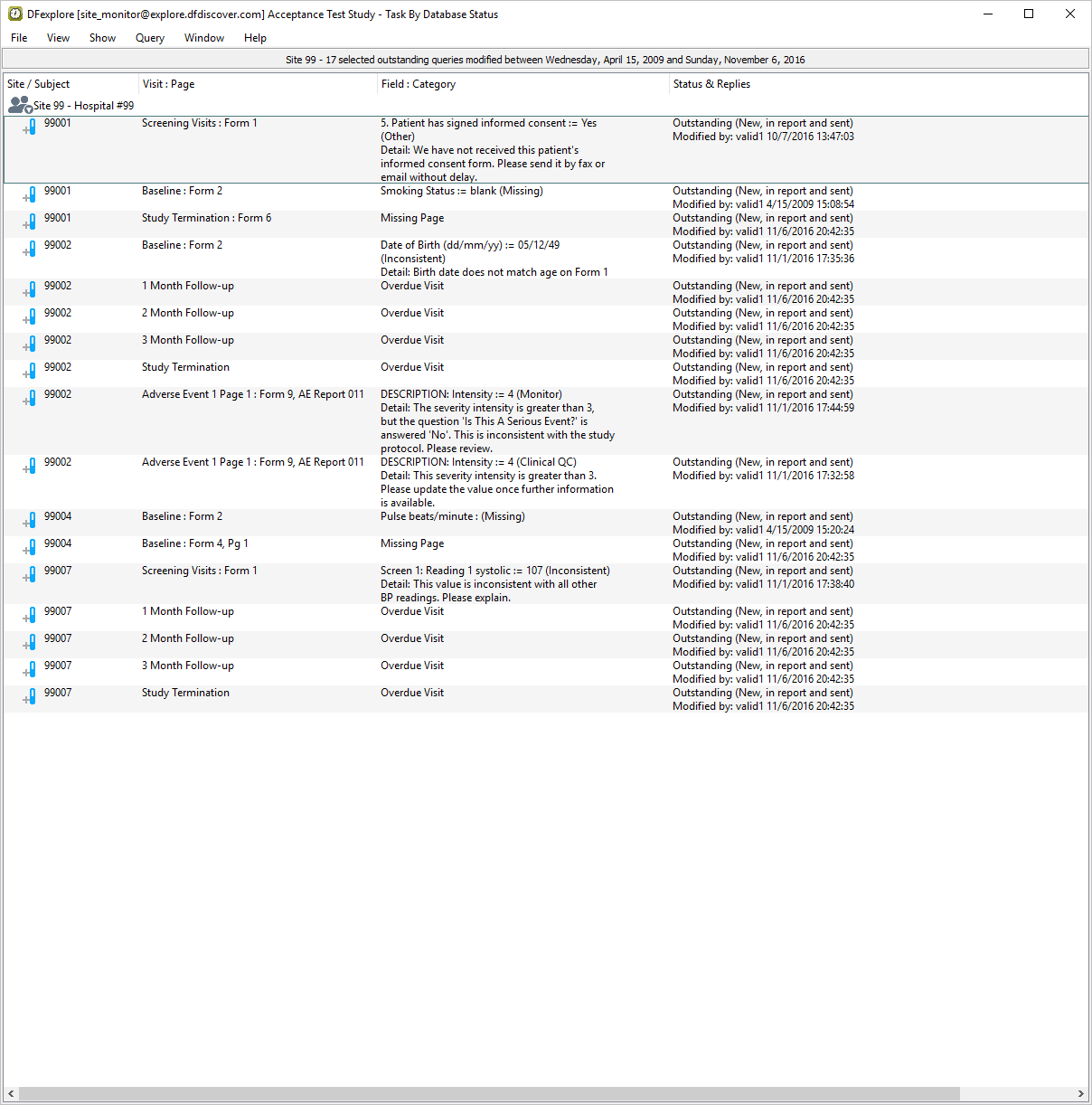Open the Show menu
1092x1105 pixels.
point(102,38)
